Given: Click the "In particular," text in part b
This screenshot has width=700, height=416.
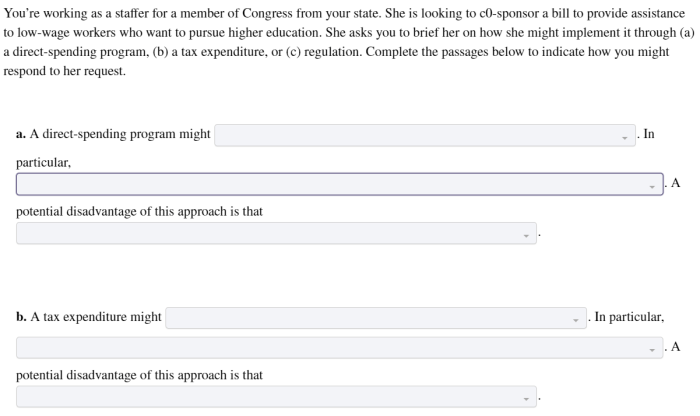Looking at the screenshot, I should [628, 318].
